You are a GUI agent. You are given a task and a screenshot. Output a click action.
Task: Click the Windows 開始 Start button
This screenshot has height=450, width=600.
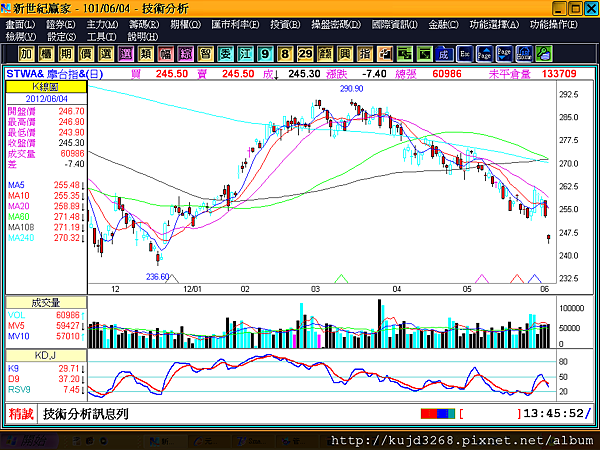[29, 441]
